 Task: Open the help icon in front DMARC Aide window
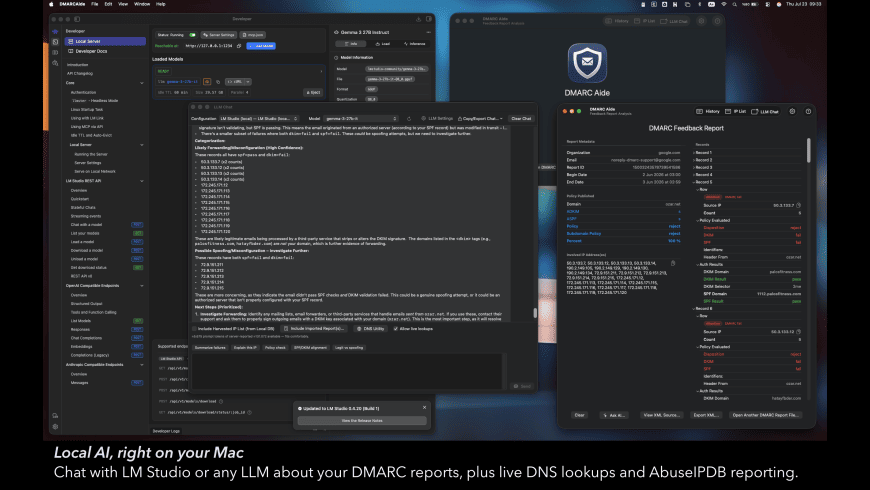(x=808, y=112)
